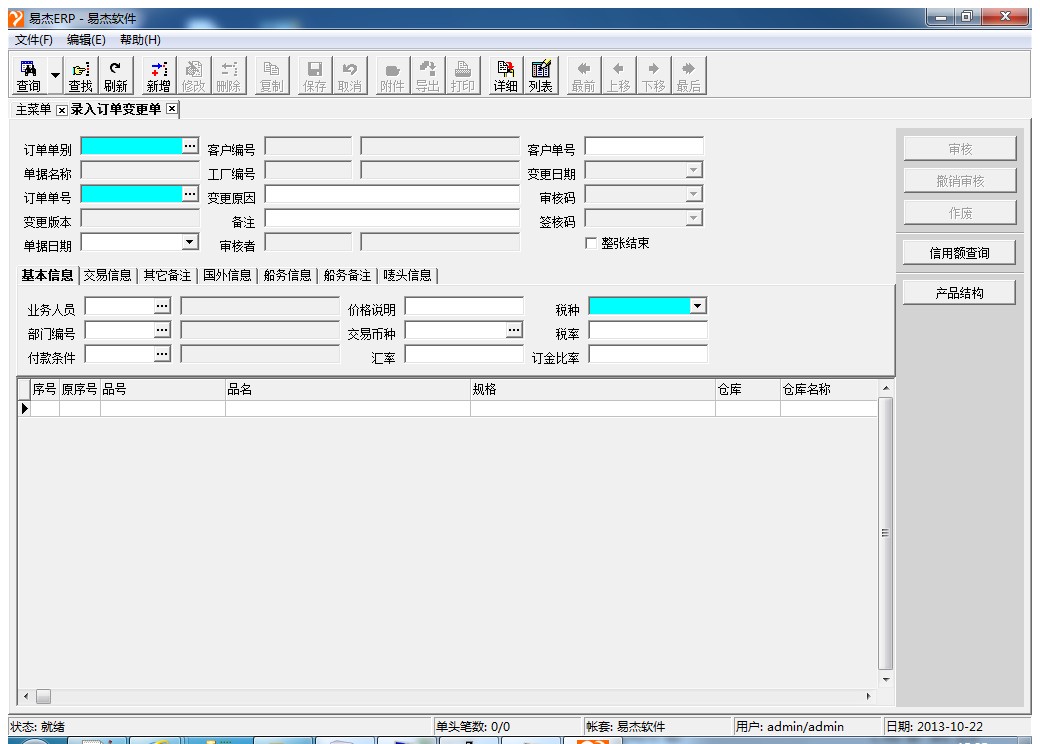Expand the 单据日期 date dropdown
Viewport: 1040px width, 744px height.
click(190, 242)
